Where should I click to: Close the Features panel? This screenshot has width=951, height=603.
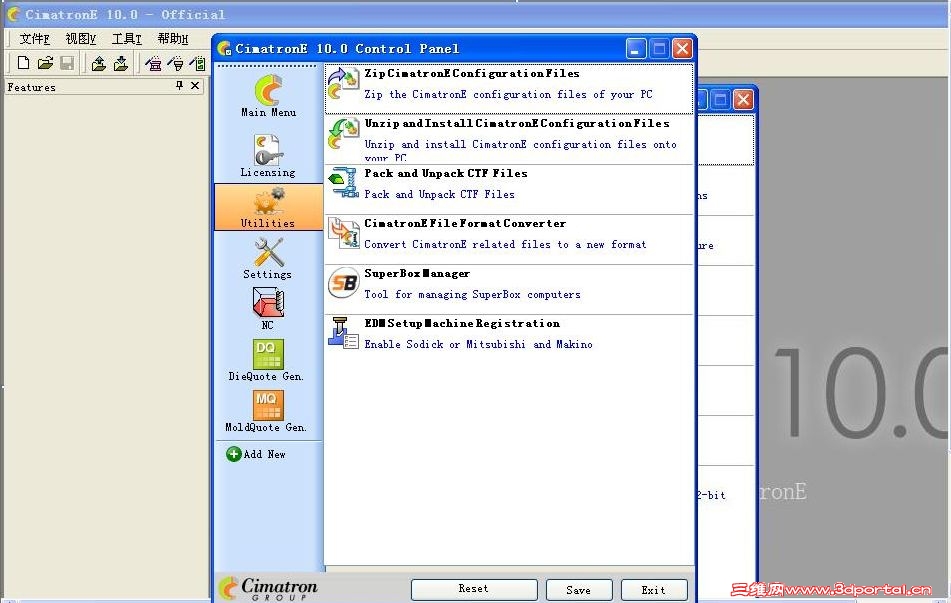click(195, 86)
